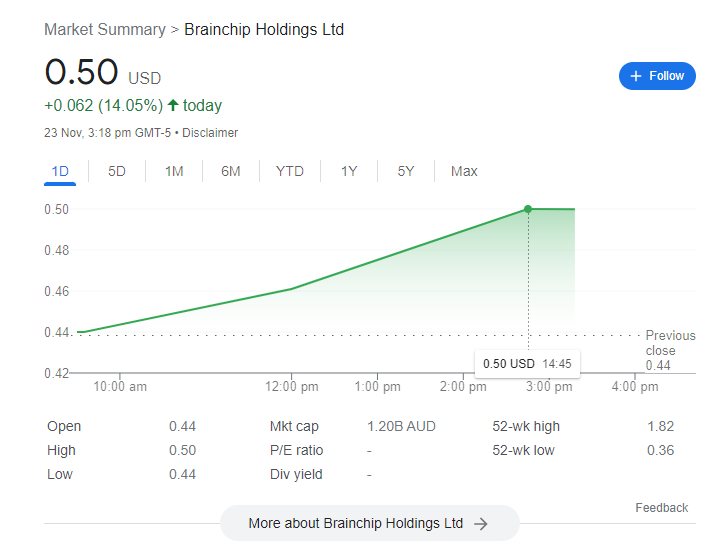Switch to the 1M chart range
Image resolution: width=722 pixels, height=544 pixels.
[174, 171]
